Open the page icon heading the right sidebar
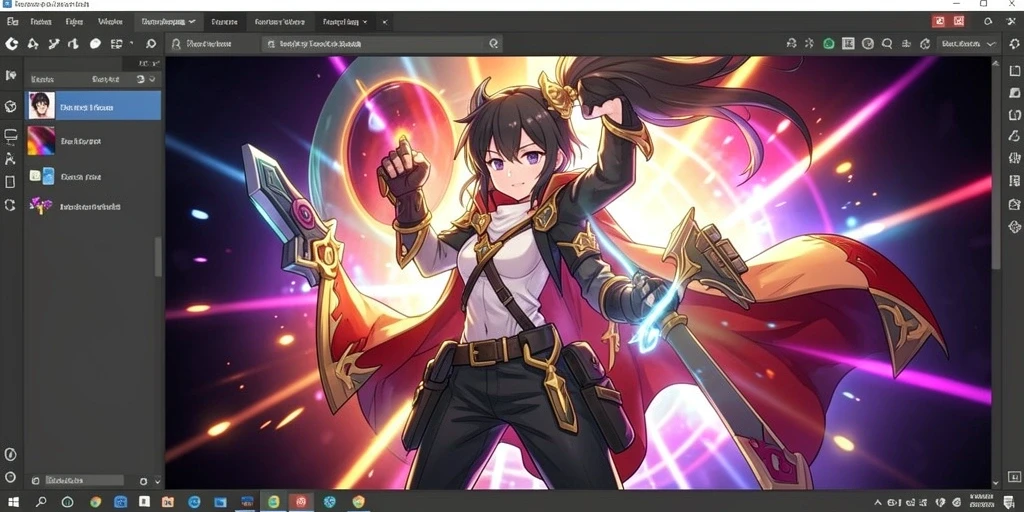The height and width of the screenshot is (512, 1024). [1014, 71]
